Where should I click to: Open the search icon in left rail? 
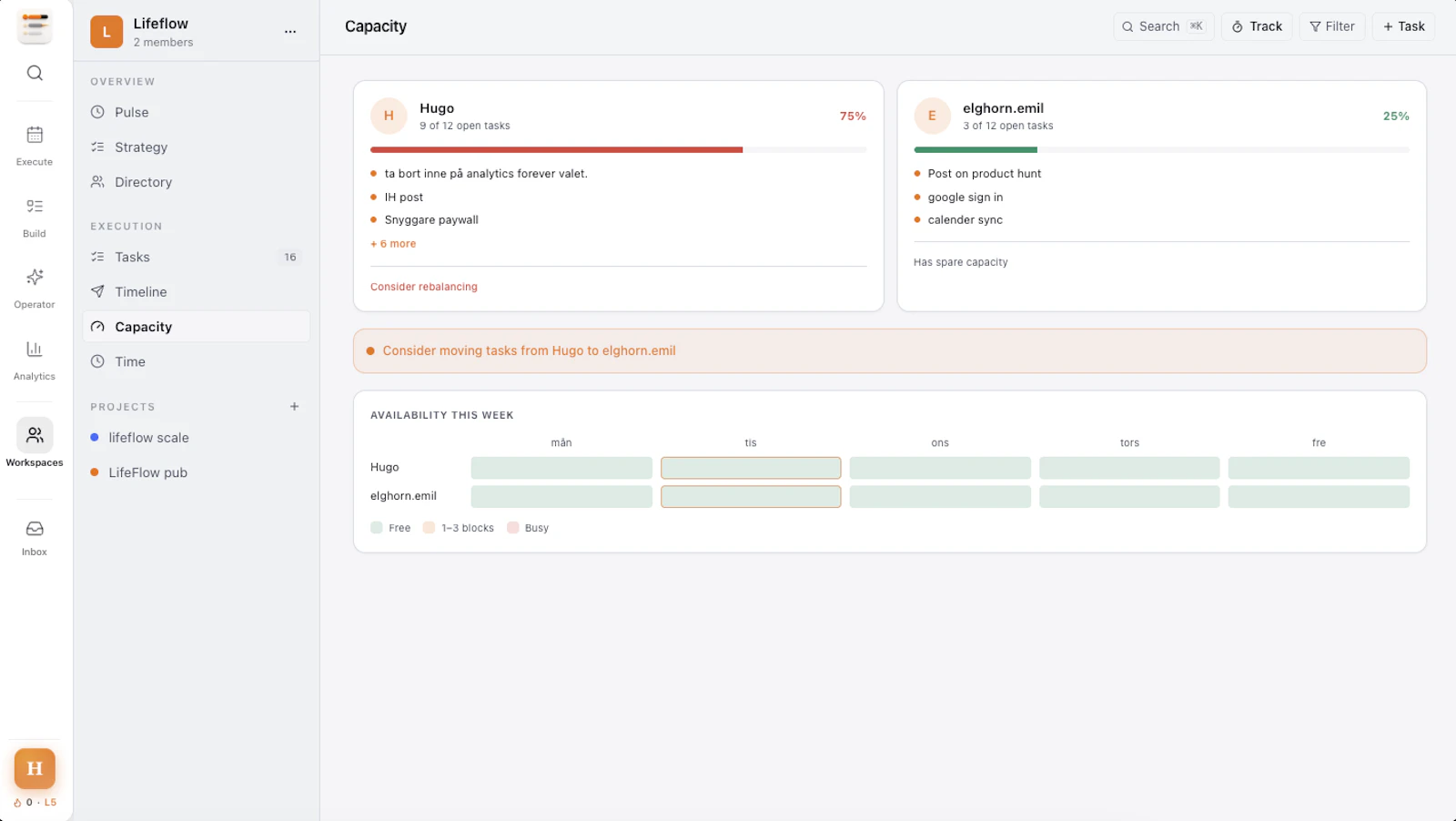[x=35, y=73]
